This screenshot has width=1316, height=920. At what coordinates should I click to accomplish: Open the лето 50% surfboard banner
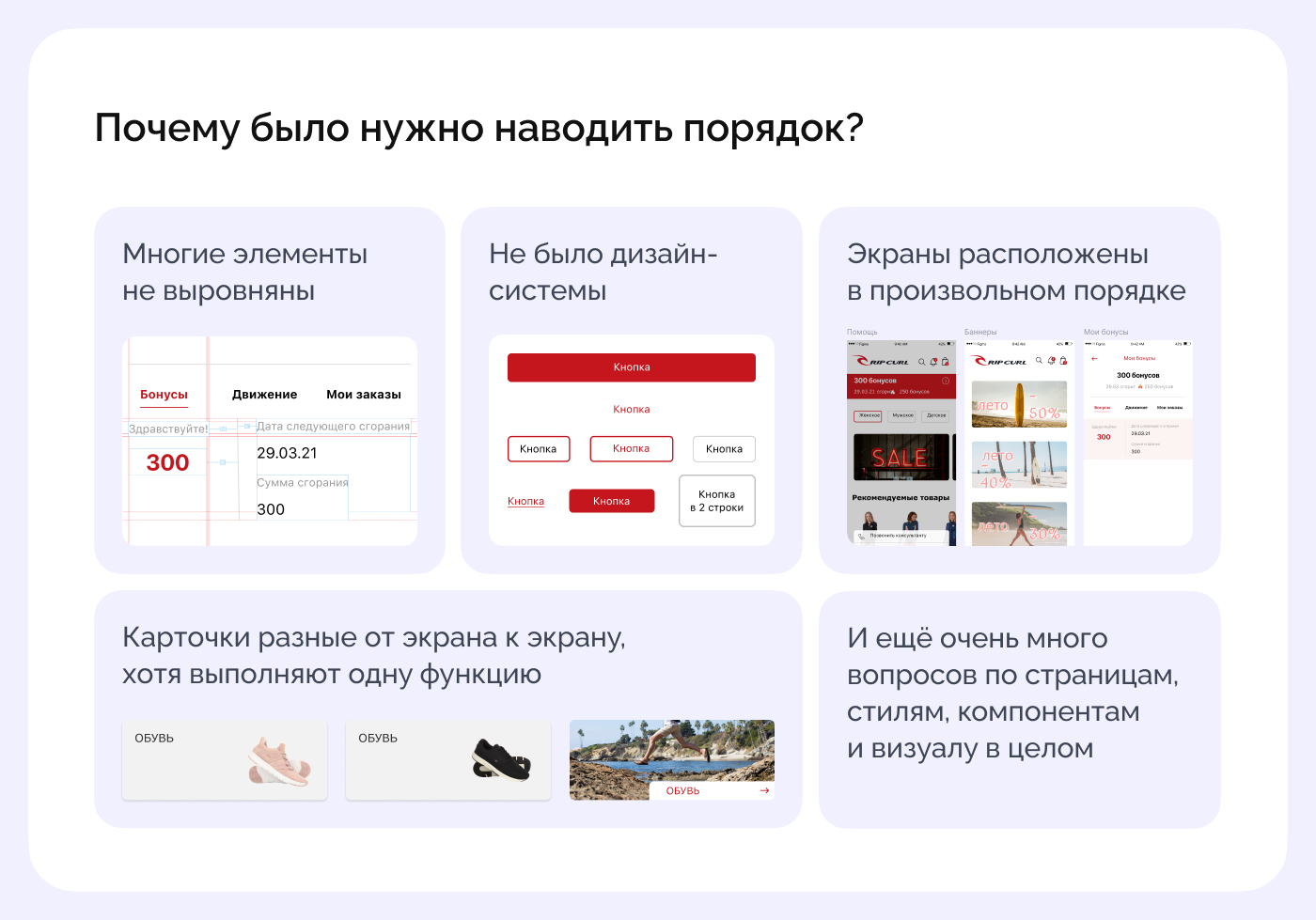(x=1019, y=404)
